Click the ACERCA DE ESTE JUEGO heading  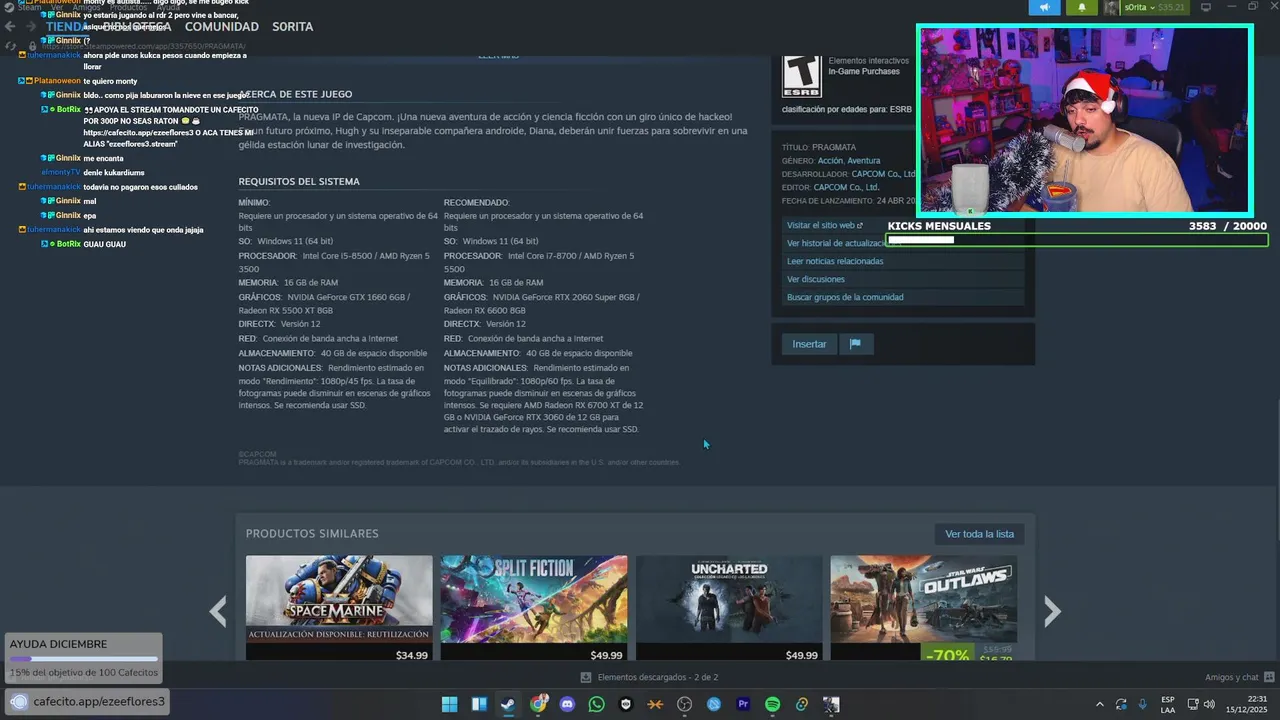(x=295, y=94)
